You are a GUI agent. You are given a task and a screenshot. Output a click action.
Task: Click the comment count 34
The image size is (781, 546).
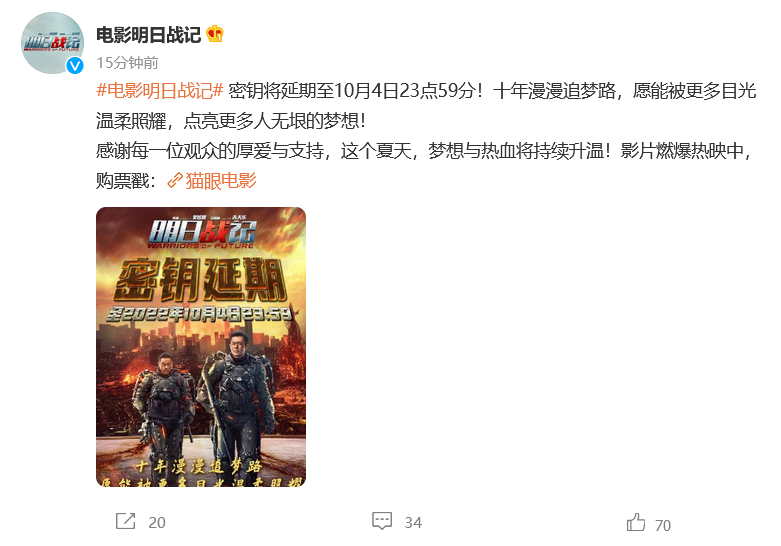click(x=413, y=523)
